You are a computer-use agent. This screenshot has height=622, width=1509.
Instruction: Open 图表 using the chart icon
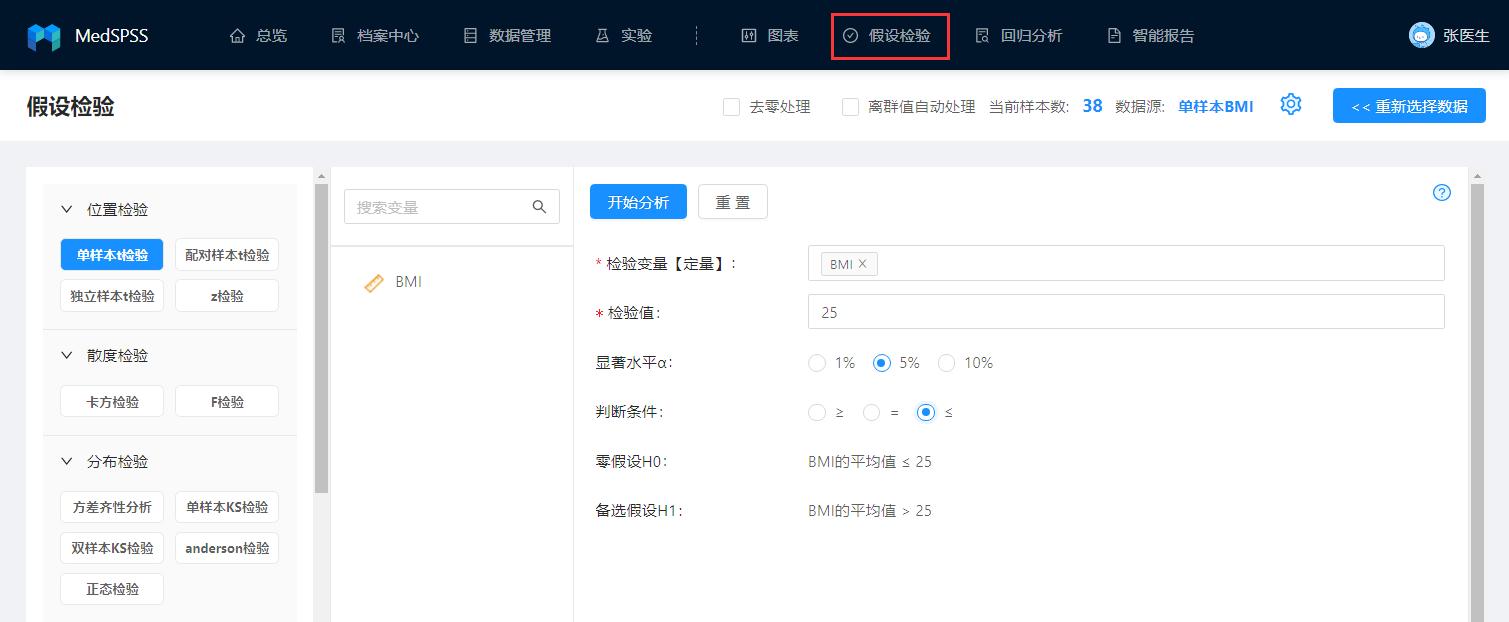pos(749,34)
